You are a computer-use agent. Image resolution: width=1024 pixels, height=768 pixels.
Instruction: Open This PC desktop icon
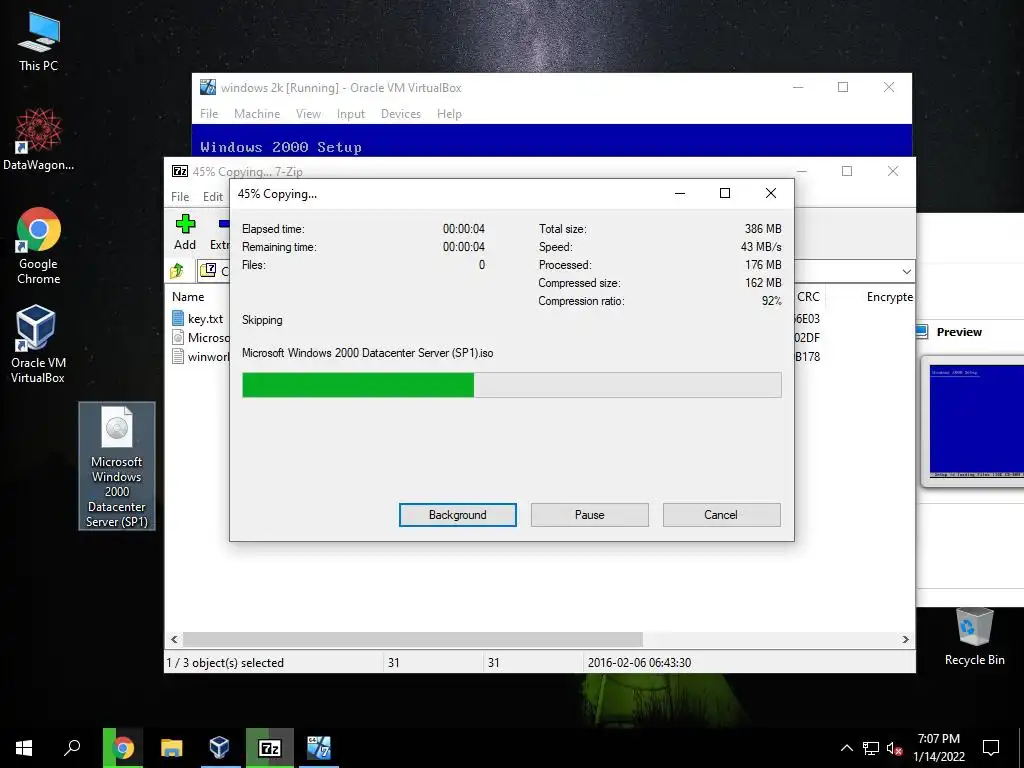click(x=39, y=42)
